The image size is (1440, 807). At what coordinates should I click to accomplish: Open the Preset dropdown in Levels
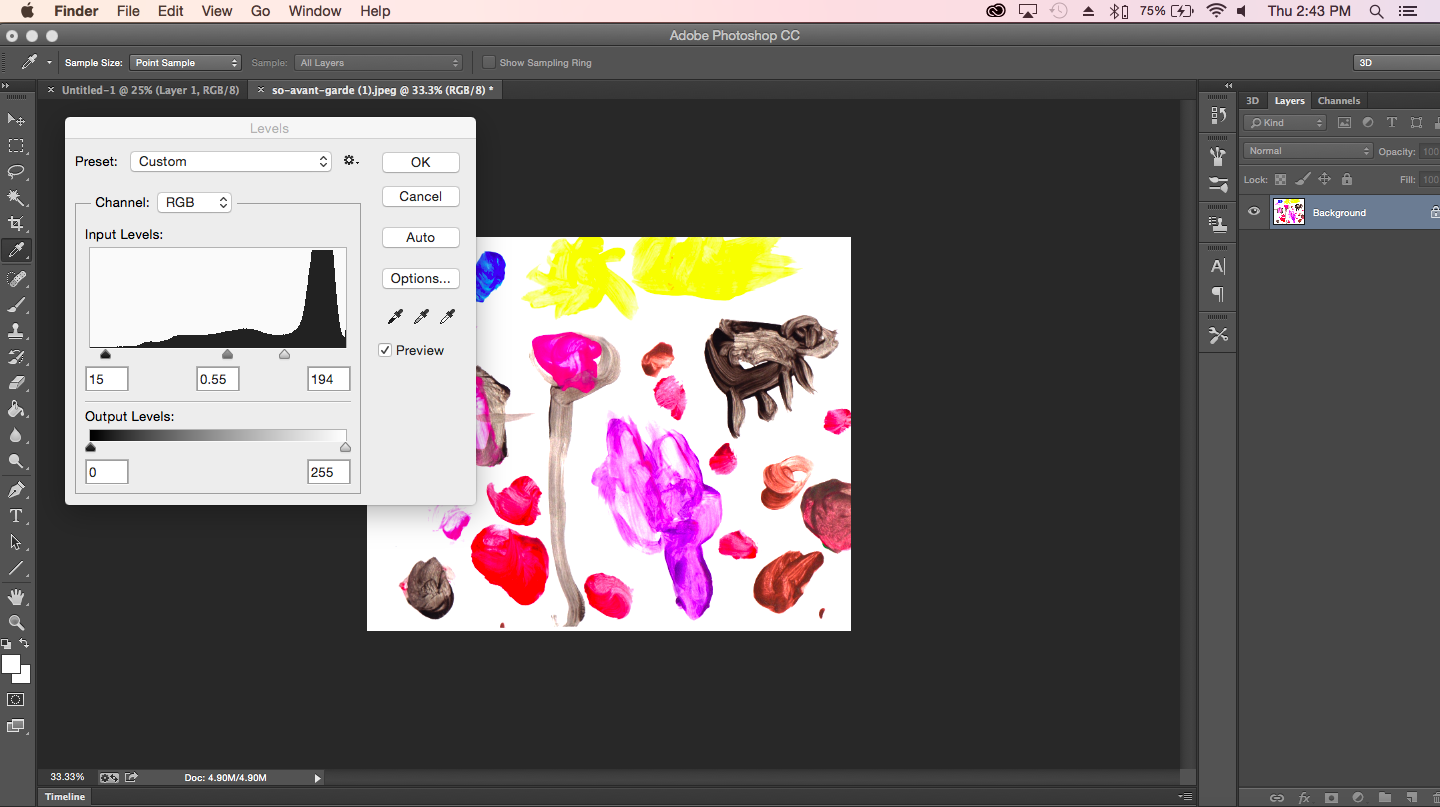point(231,161)
